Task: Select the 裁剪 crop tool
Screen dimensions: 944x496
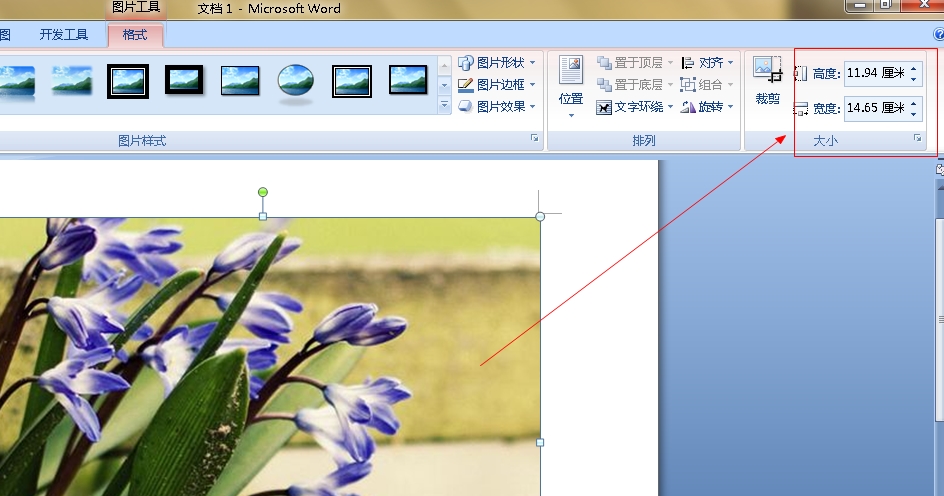Action: [767, 80]
